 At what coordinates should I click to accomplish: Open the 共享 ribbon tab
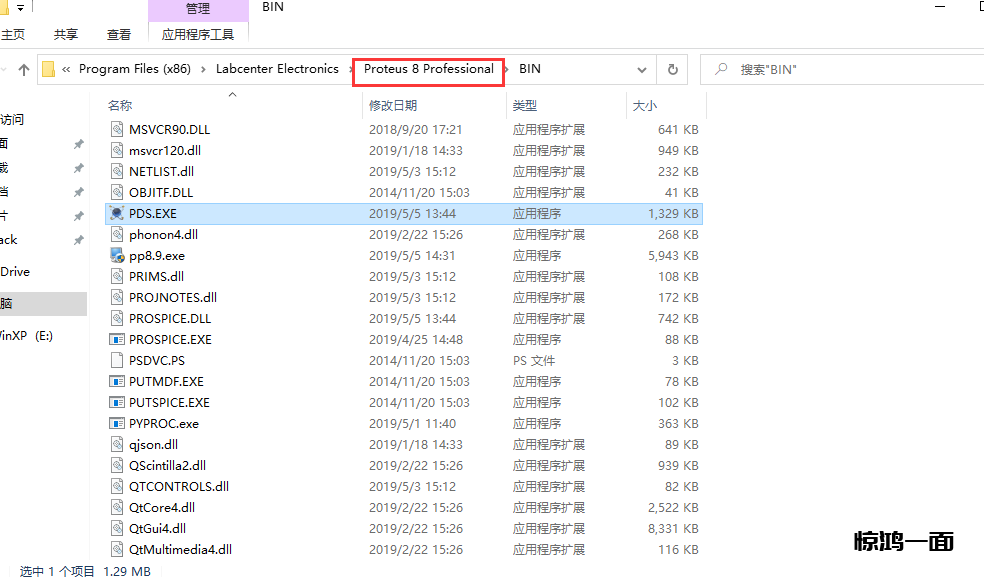pos(66,34)
